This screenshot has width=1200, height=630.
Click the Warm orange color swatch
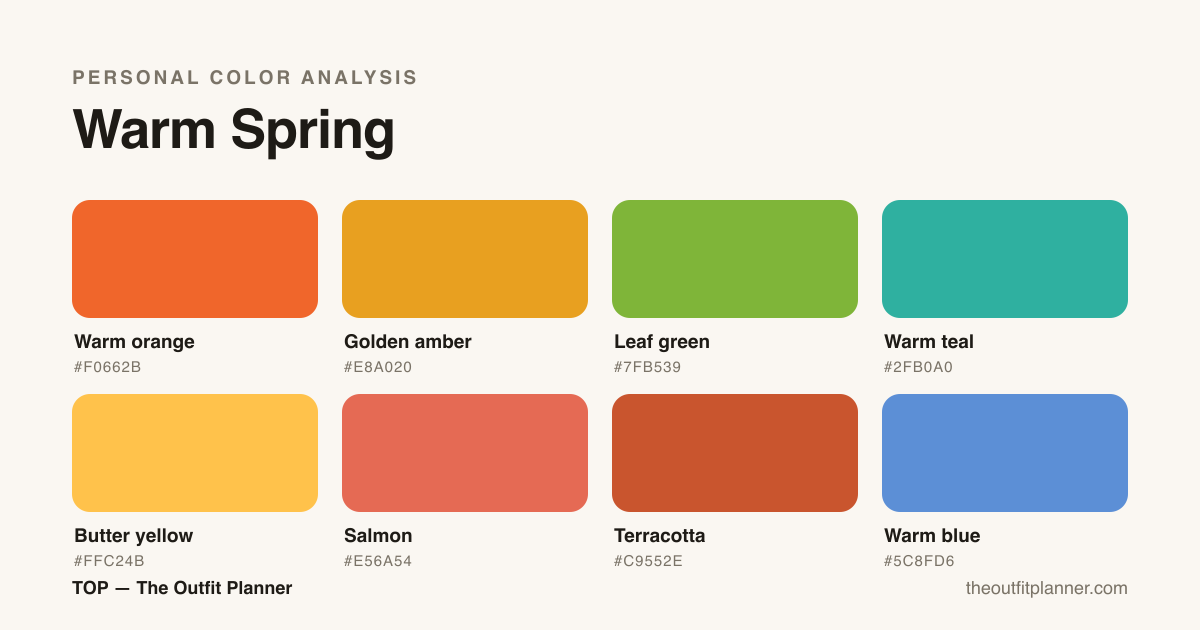pyautogui.click(x=195, y=259)
